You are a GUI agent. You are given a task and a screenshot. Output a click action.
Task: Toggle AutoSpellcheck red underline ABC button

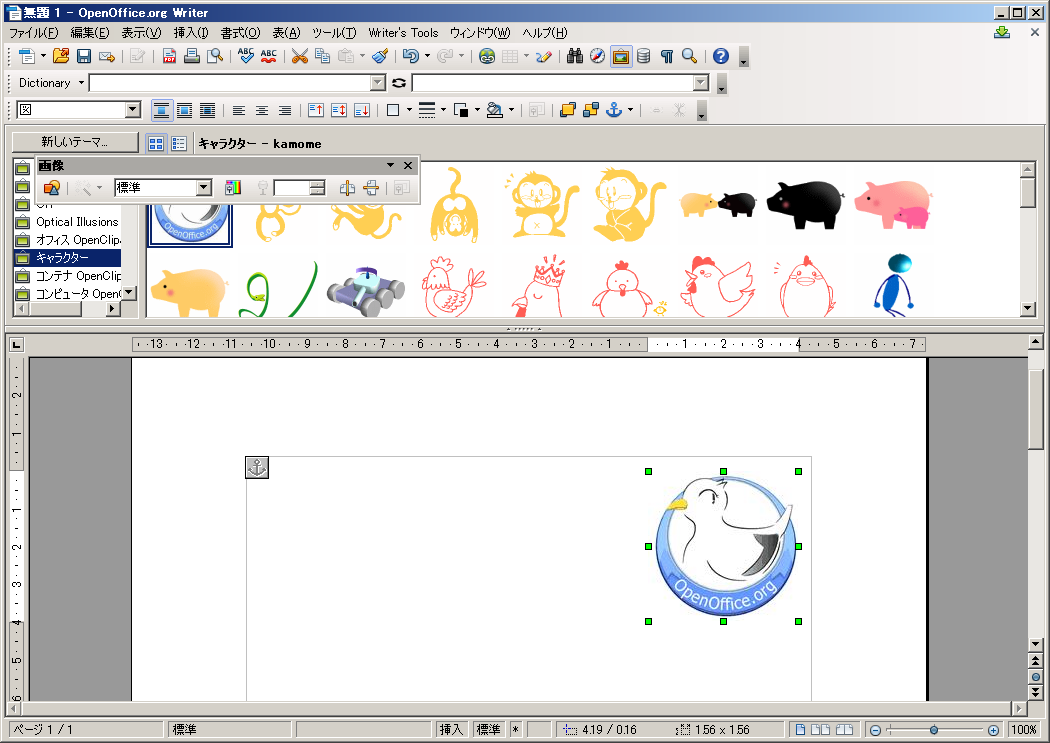[269, 56]
